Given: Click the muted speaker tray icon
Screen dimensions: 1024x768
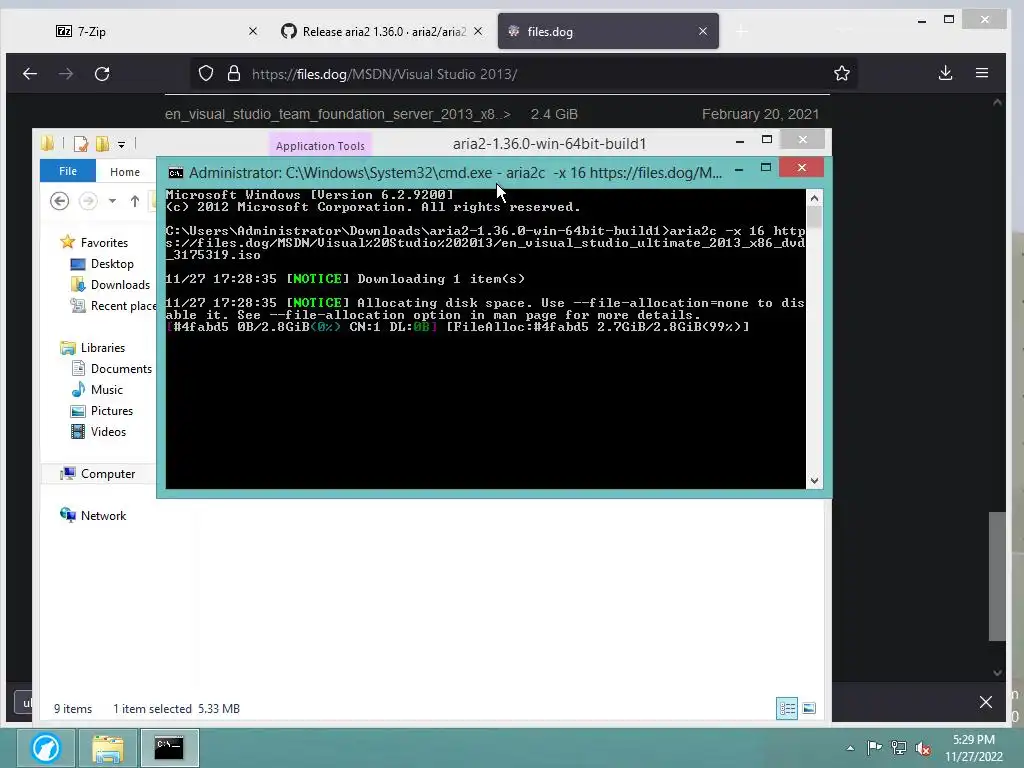Looking at the screenshot, I should tap(923, 748).
